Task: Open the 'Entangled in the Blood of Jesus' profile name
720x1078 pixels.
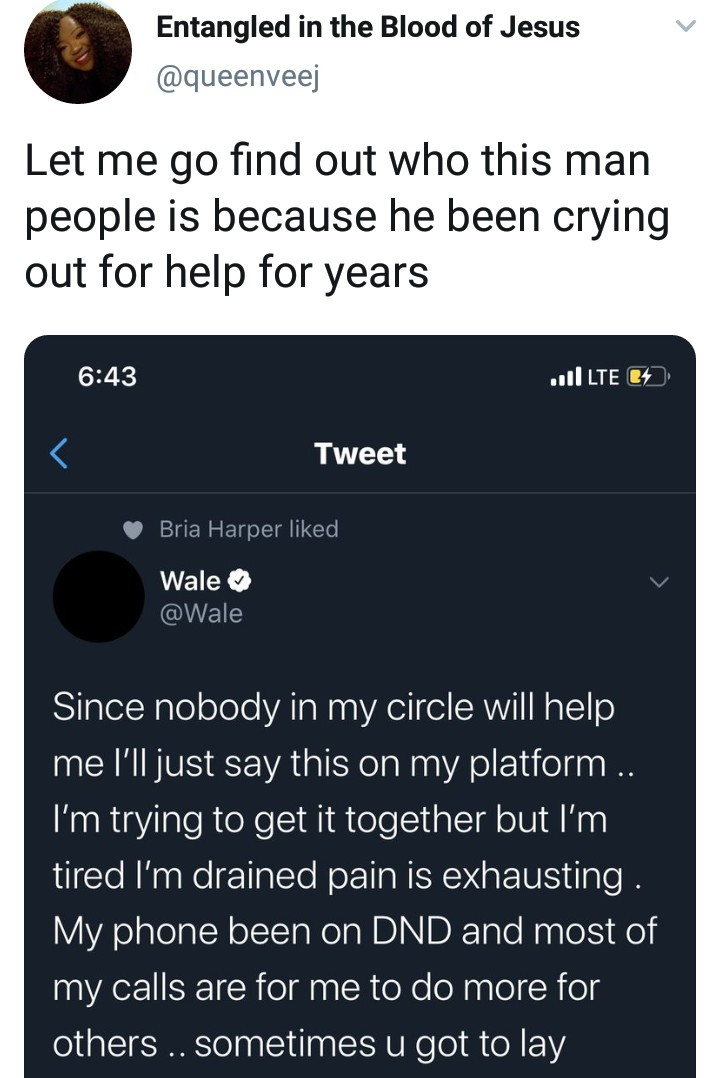Action: pos(368,28)
